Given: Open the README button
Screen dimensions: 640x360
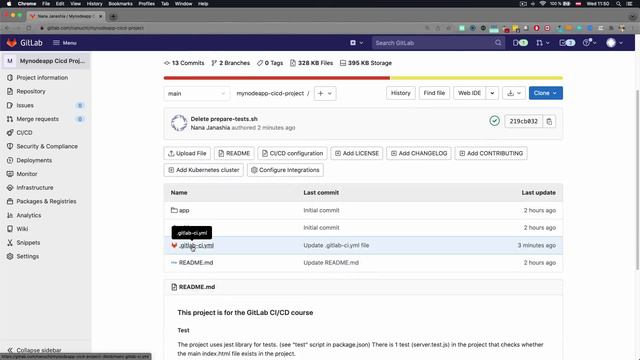Looking at the screenshot, I should pyautogui.click(x=234, y=153).
